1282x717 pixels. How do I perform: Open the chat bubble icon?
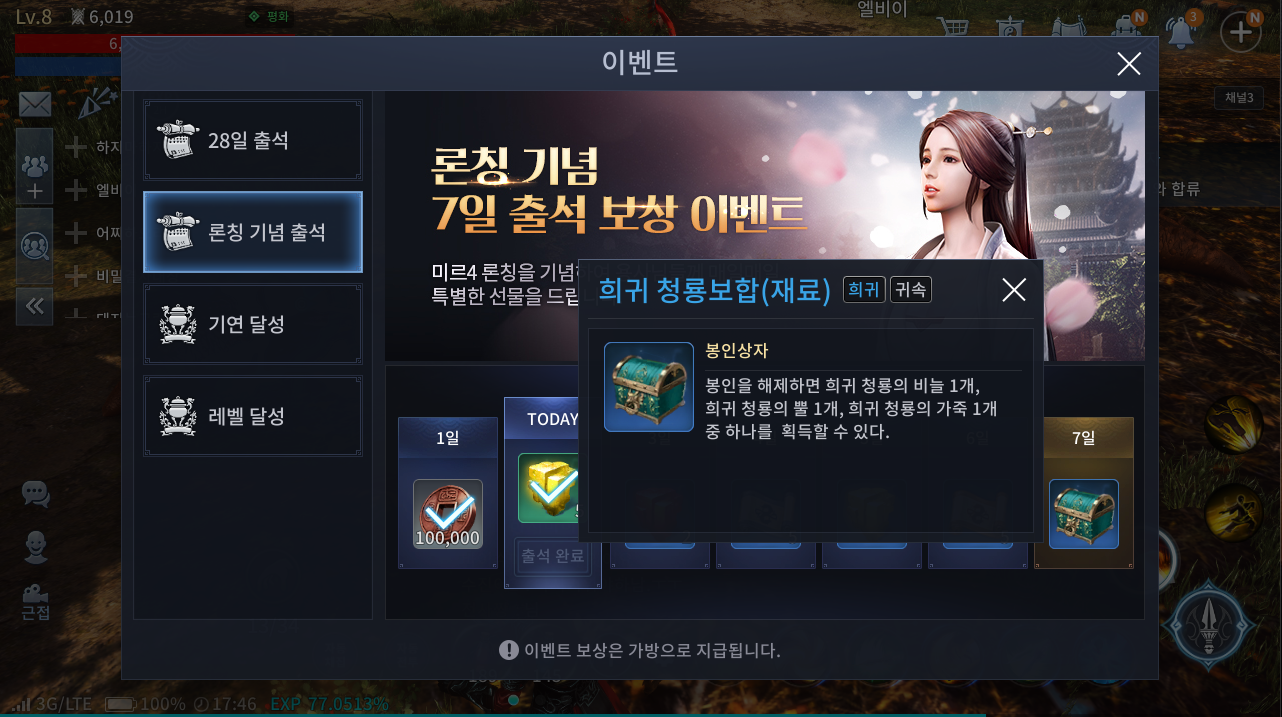36,493
